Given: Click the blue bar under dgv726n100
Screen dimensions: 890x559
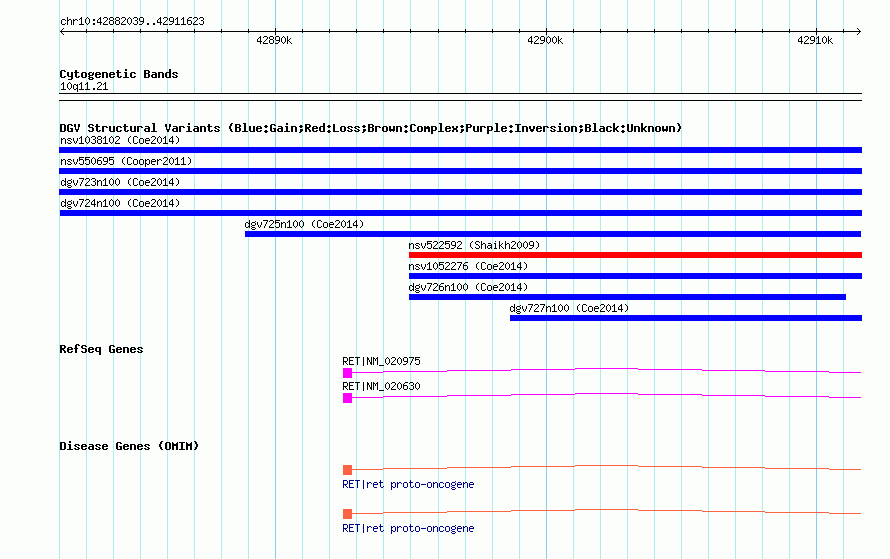Looking at the screenshot, I should [627, 297].
